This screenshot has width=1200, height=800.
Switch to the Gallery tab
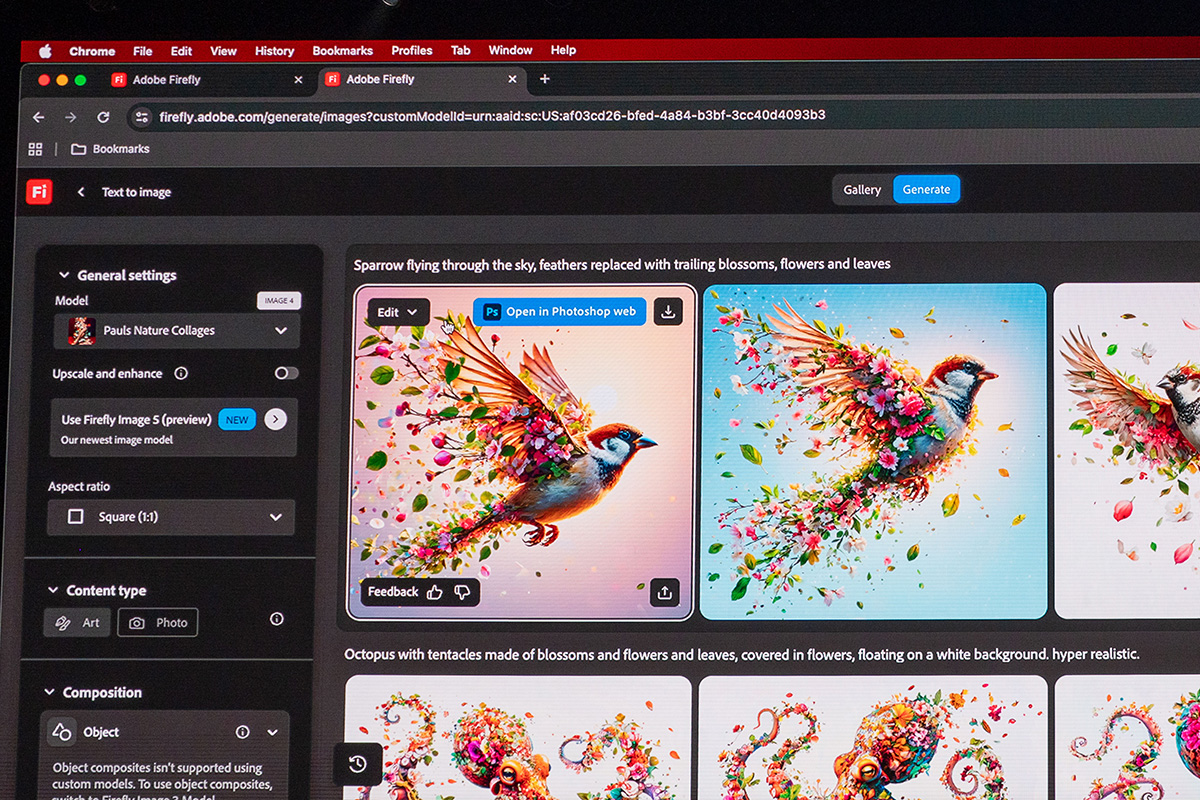[862, 189]
